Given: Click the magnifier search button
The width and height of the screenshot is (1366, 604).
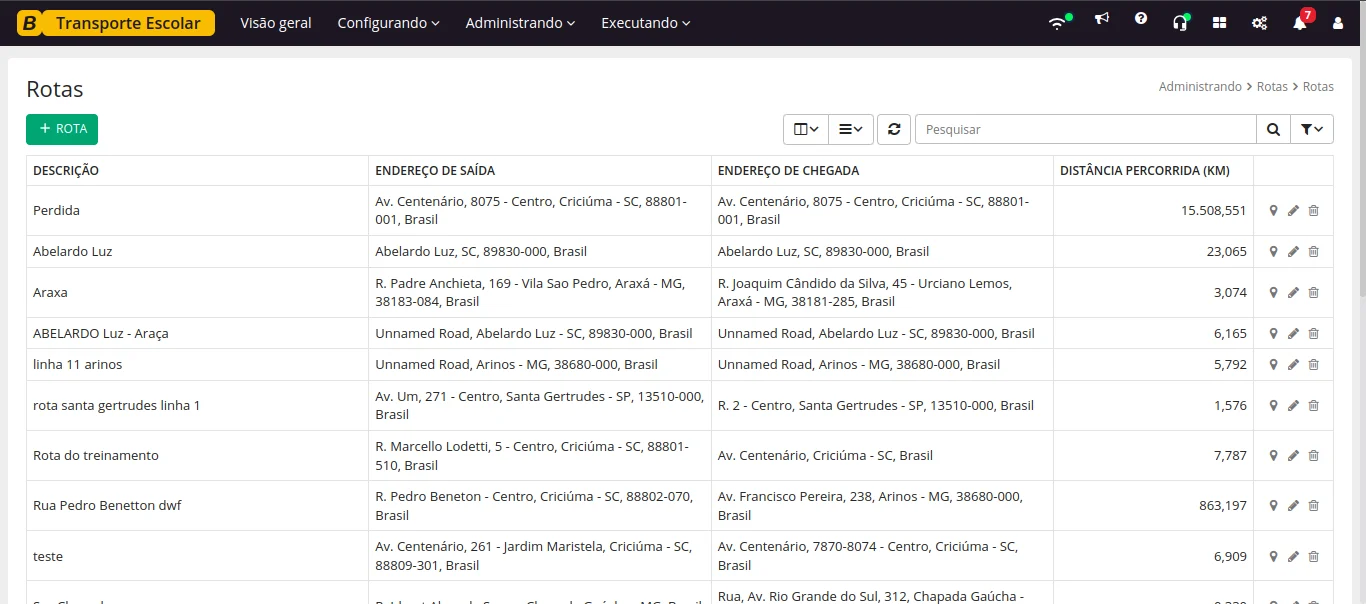Looking at the screenshot, I should (x=1273, y=129).
